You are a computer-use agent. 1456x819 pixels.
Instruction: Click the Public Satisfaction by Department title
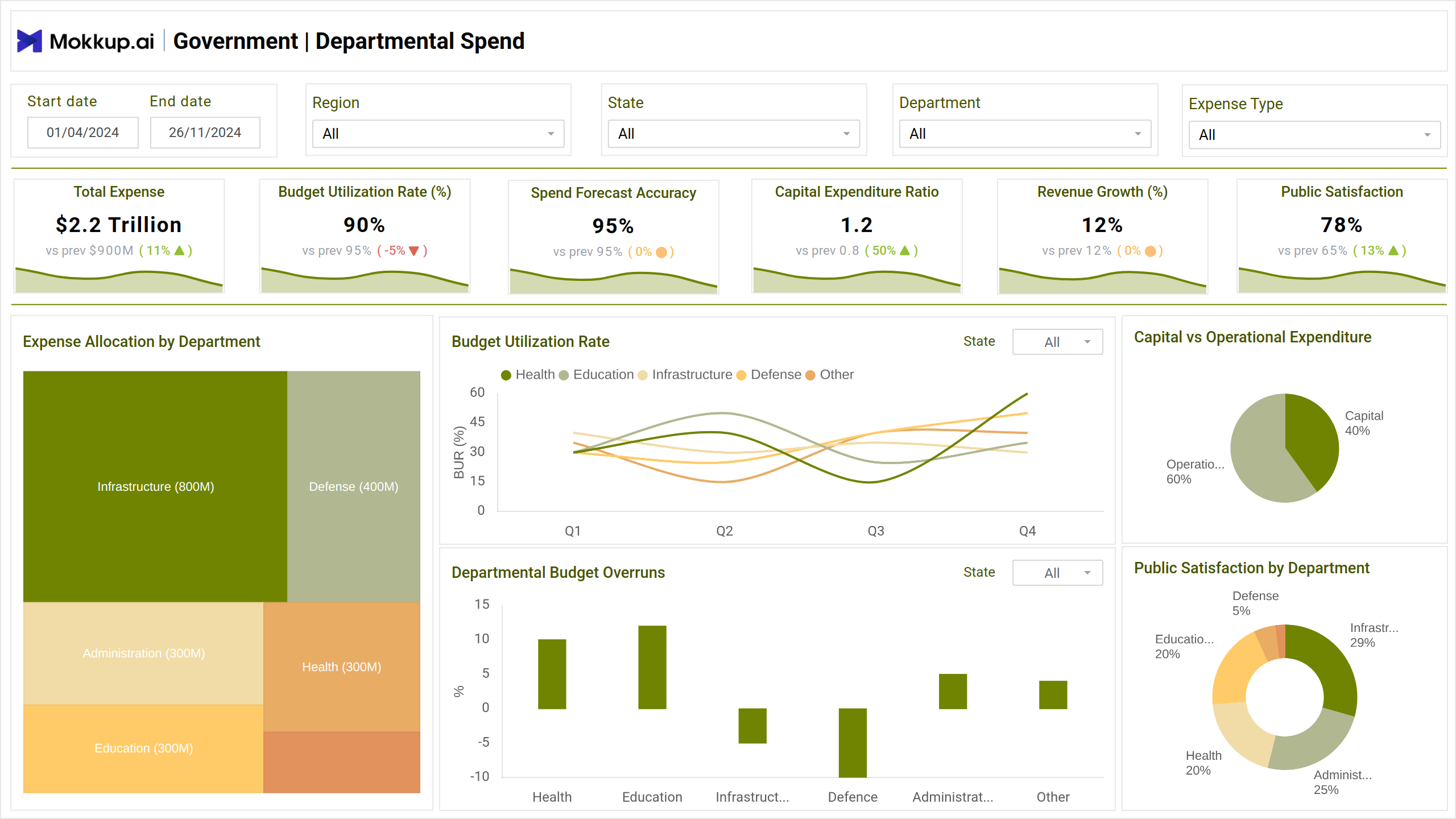point(1251,568)
